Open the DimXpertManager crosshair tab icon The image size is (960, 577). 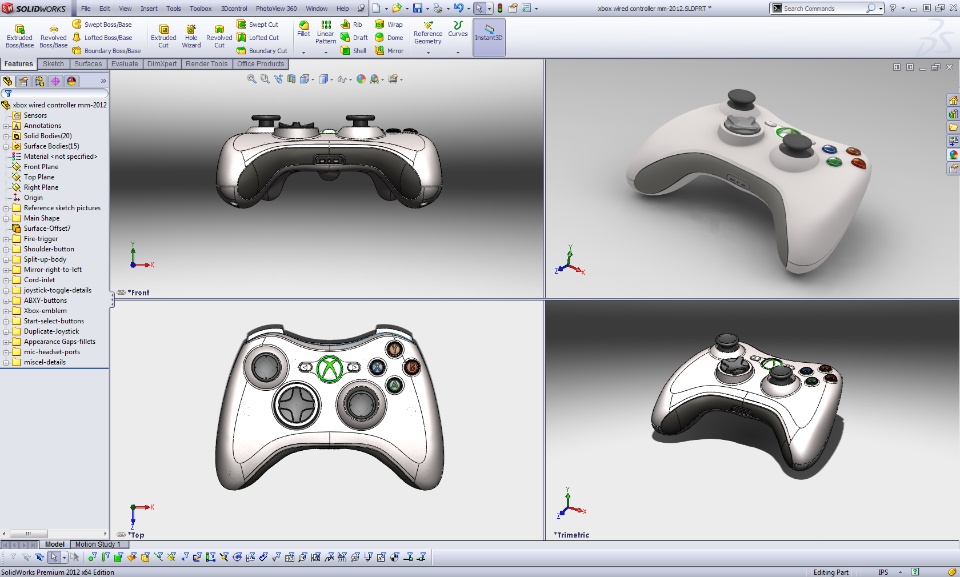(55, 81)
